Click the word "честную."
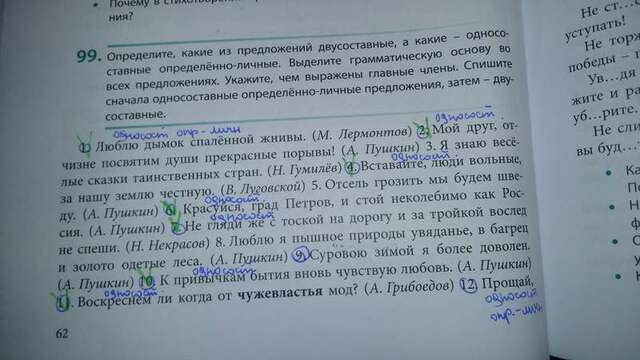The height and width of the screenshot is (360, 640). coord(187,193)
